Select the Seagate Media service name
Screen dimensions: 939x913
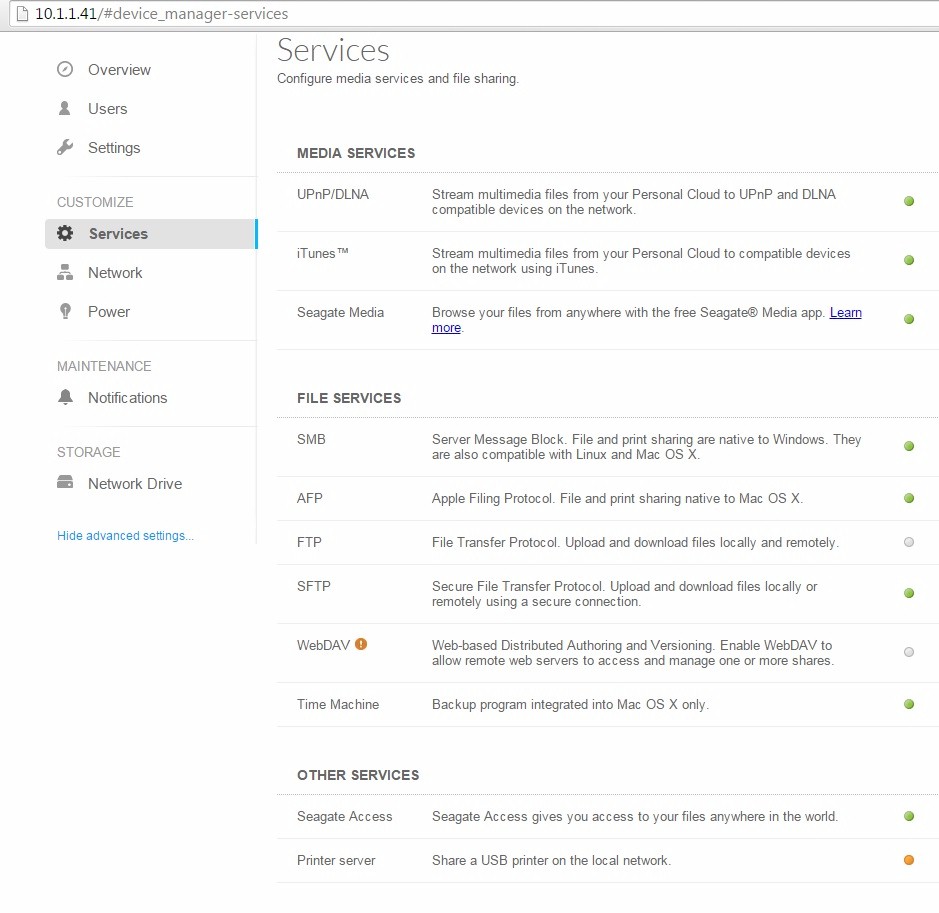coord(340,312)
